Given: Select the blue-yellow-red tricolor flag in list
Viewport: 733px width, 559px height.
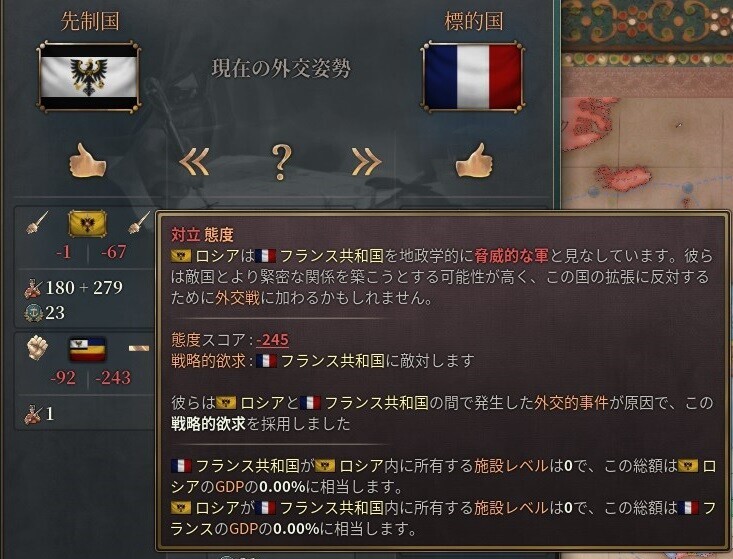Looking at the screenshot, I should click(x=87, y=349).
